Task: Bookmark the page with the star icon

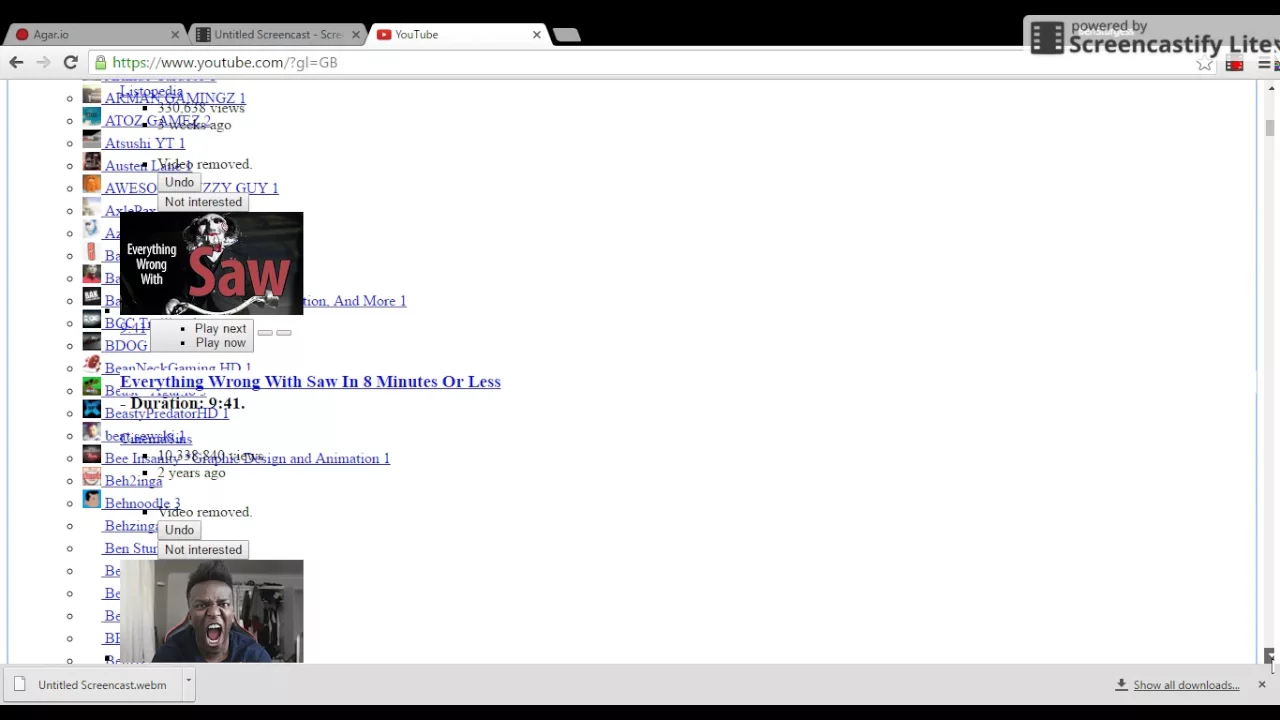Action: [1205, 64]
